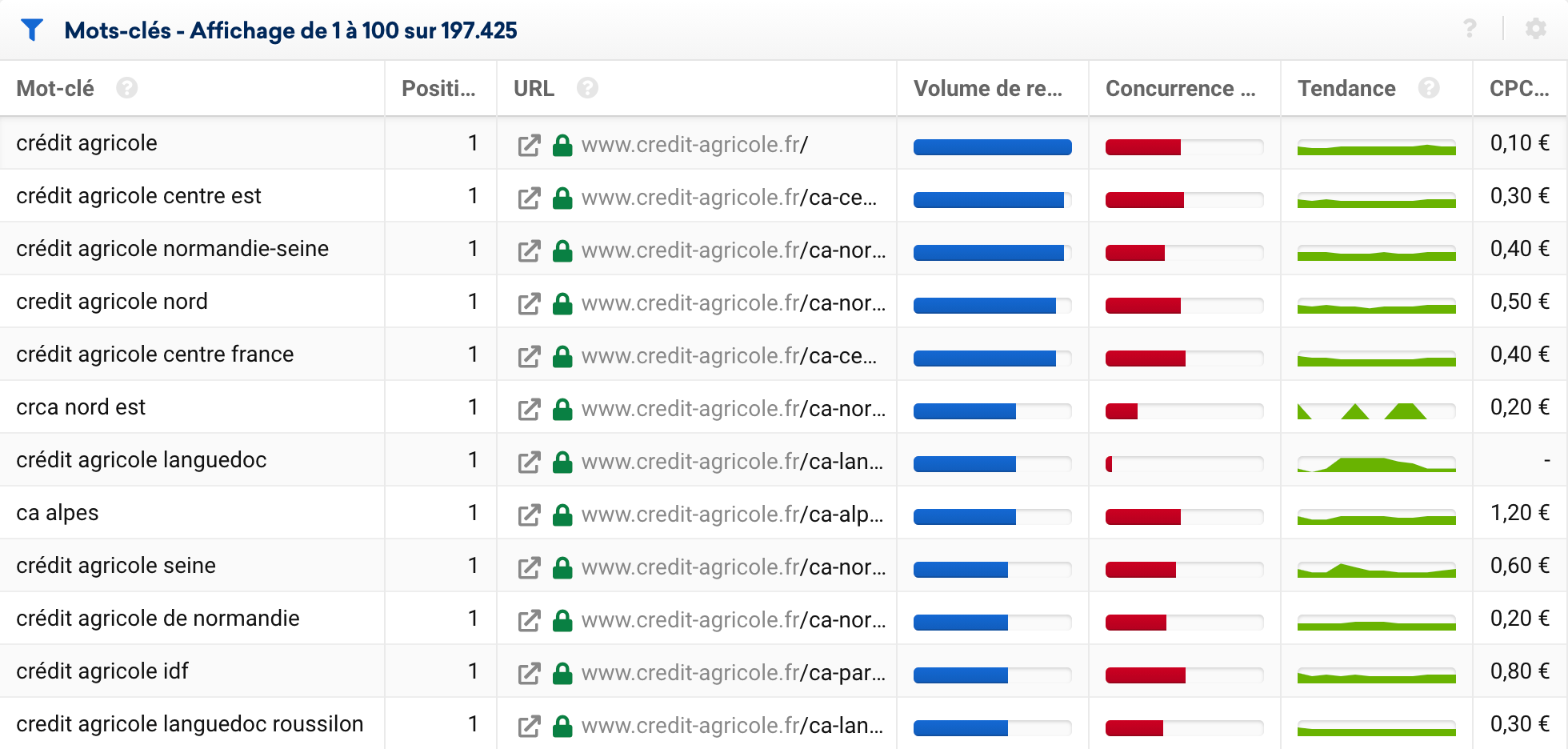Sort by Position column header
This screenshot has width=1568, height=749.
coord(438,88)
